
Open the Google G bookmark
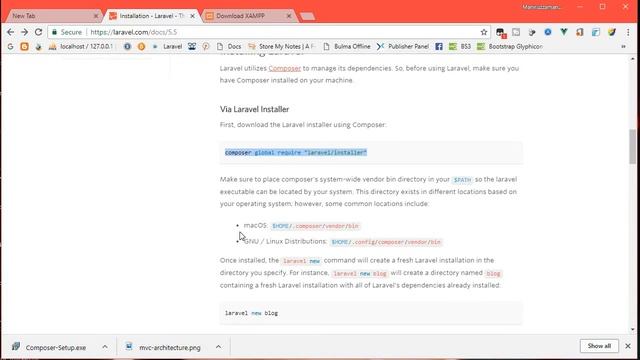pyautogui.click(x=10, y=47)
